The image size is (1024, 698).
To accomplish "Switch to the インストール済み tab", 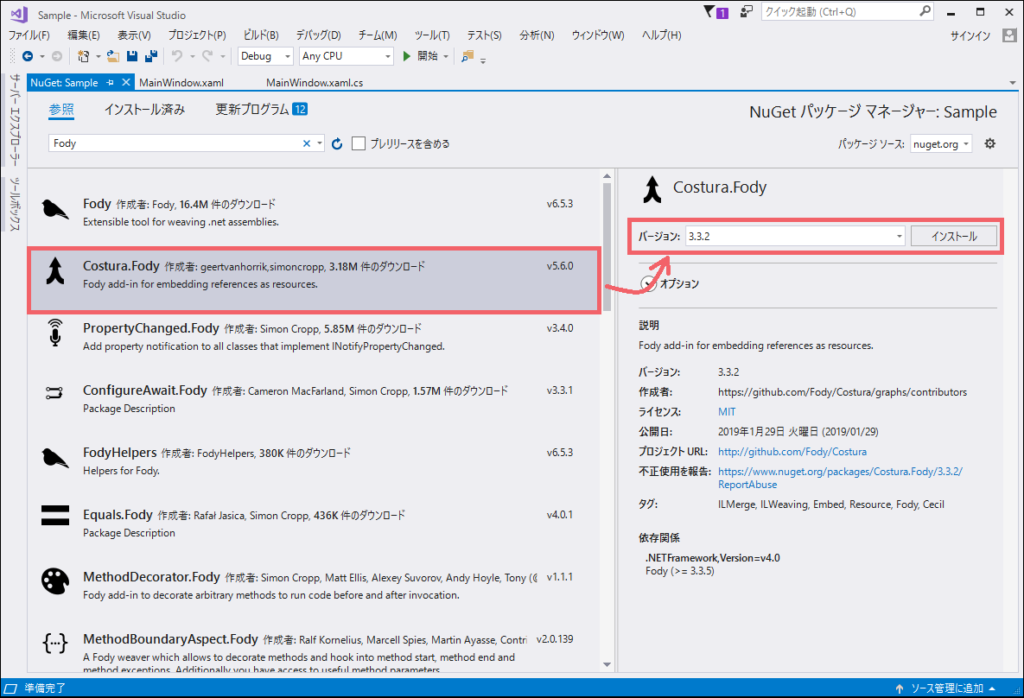I will click(x=144, y=110).
